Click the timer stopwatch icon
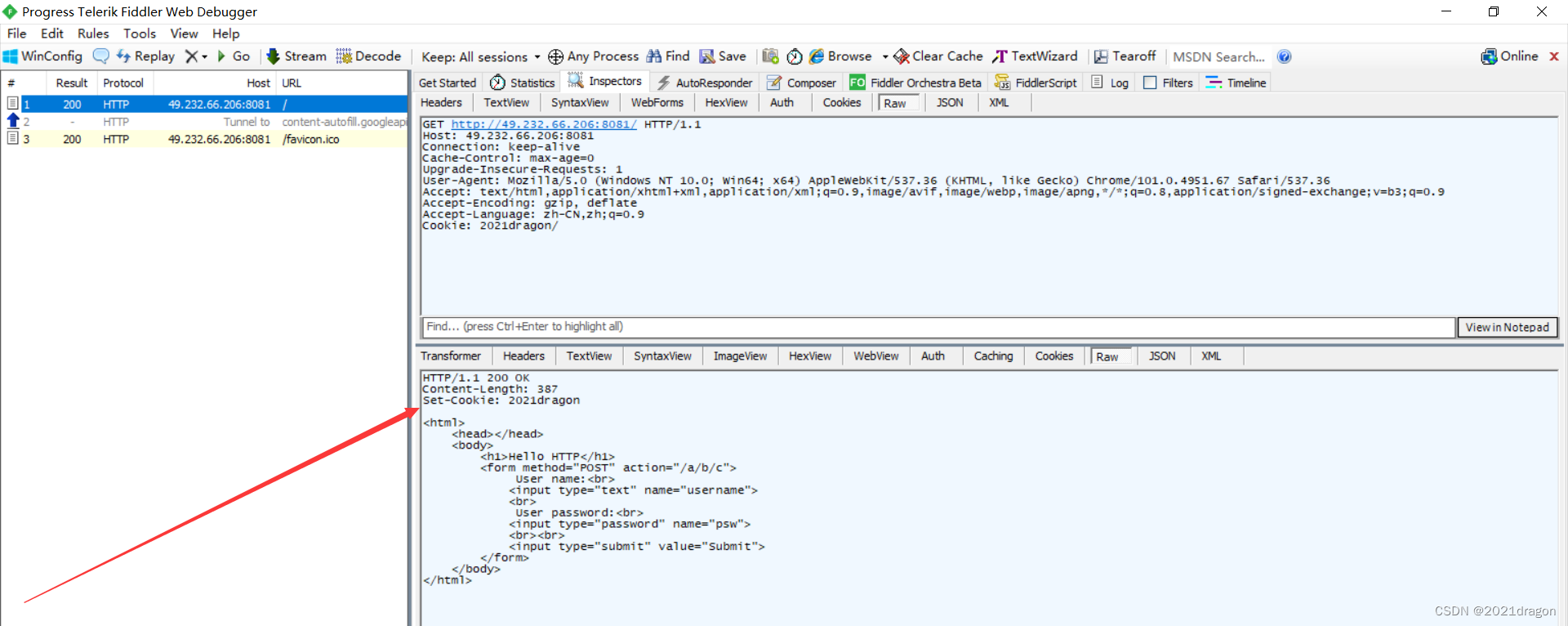Screen dimensions: 1568x626 coord(794,56)
